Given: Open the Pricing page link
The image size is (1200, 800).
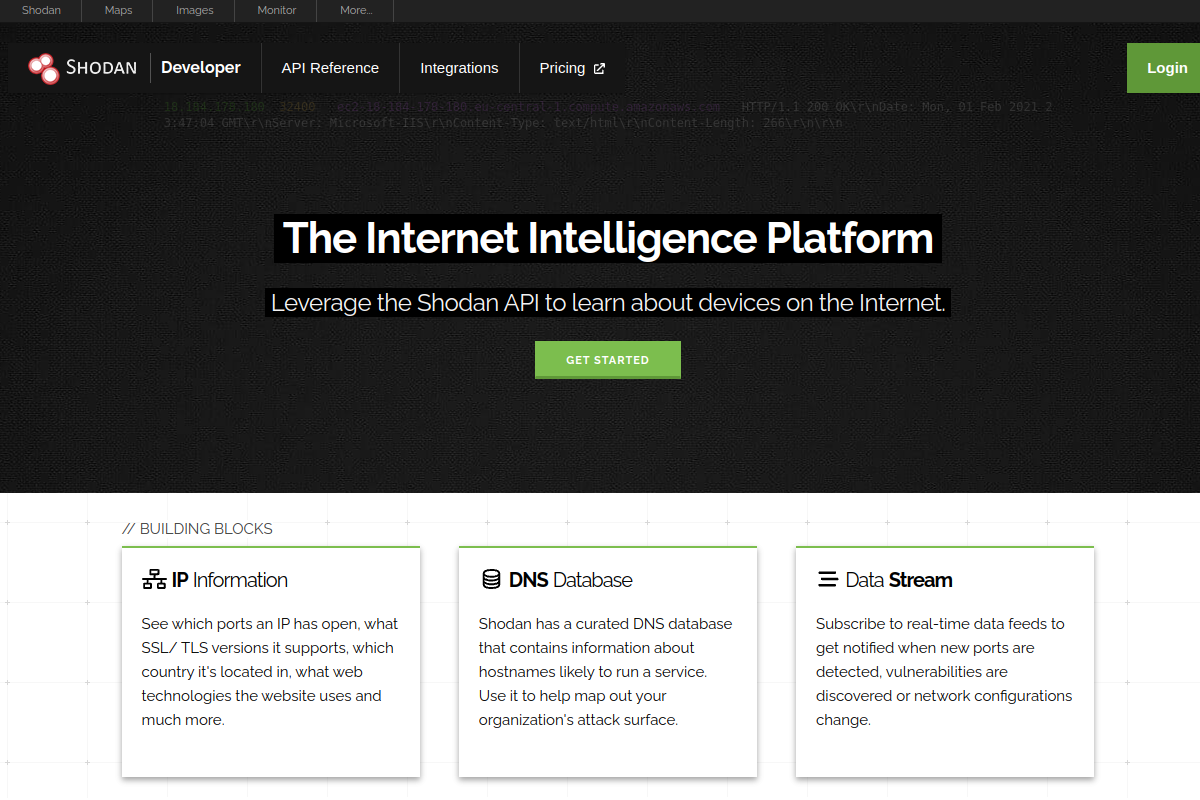Looking at the screenshot, I should click(x=572, y=68).
